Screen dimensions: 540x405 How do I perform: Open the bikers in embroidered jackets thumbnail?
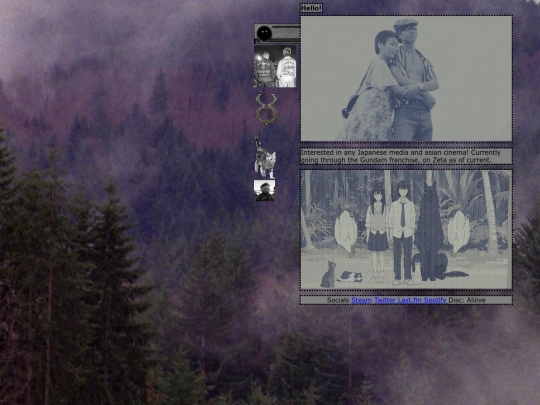(x=275, y=66)
